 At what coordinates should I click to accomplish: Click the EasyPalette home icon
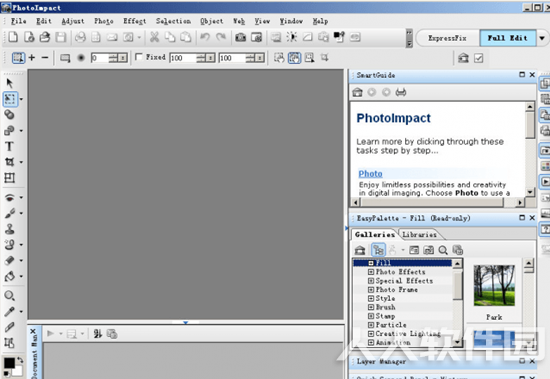pyautogui.click(x=360, y=250)
